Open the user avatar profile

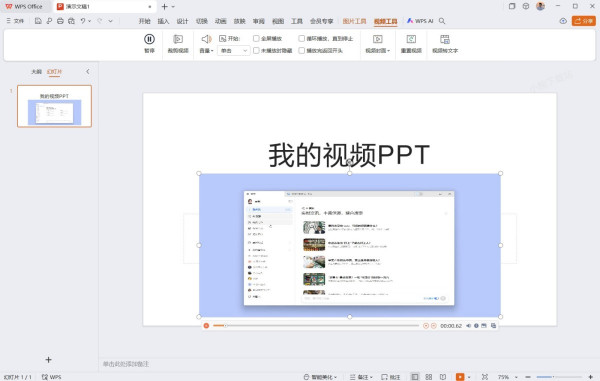tap(540, 6)
